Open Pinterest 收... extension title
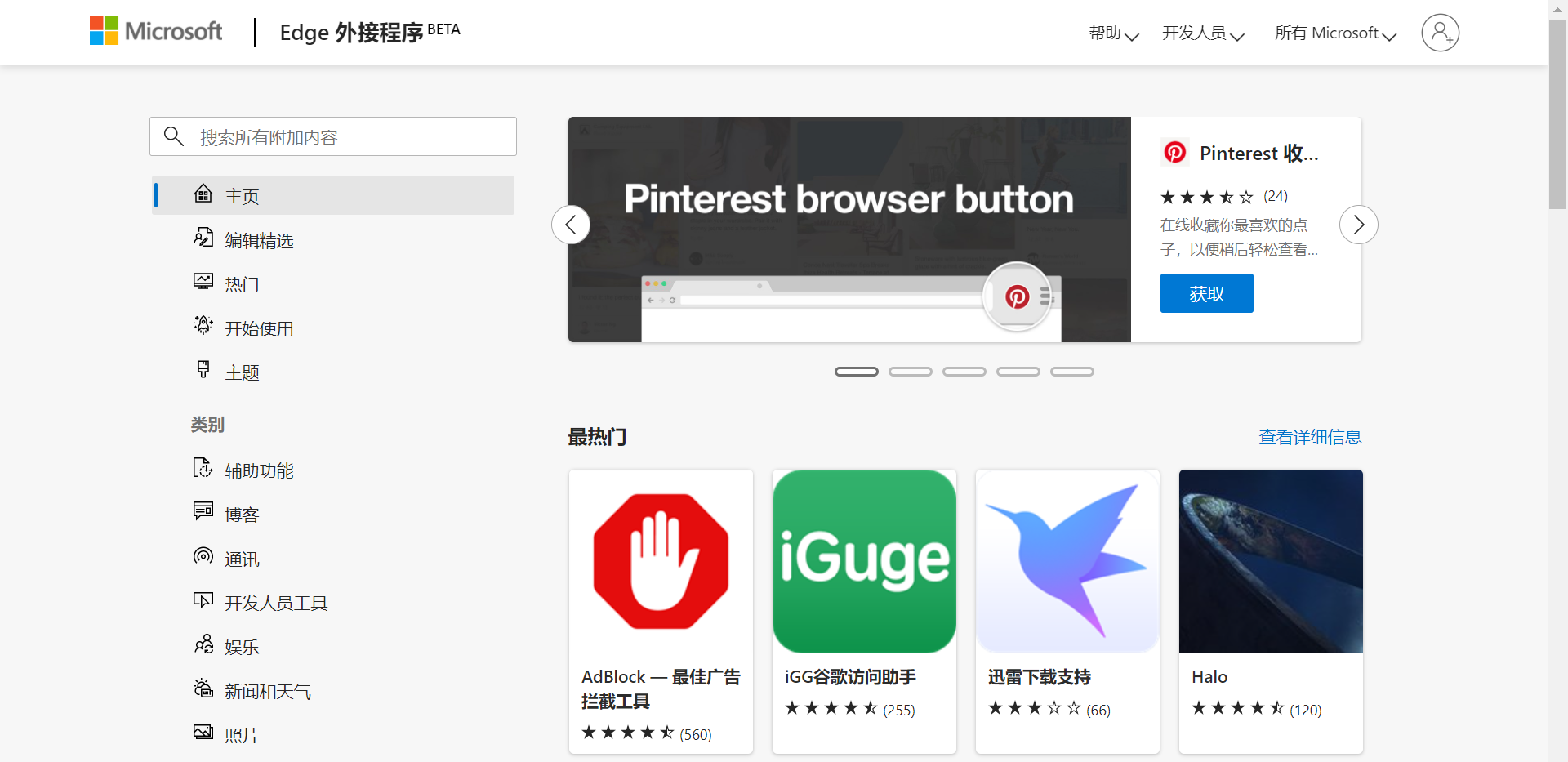This screenshot has height=762, width=1568. click(1259, 153)
